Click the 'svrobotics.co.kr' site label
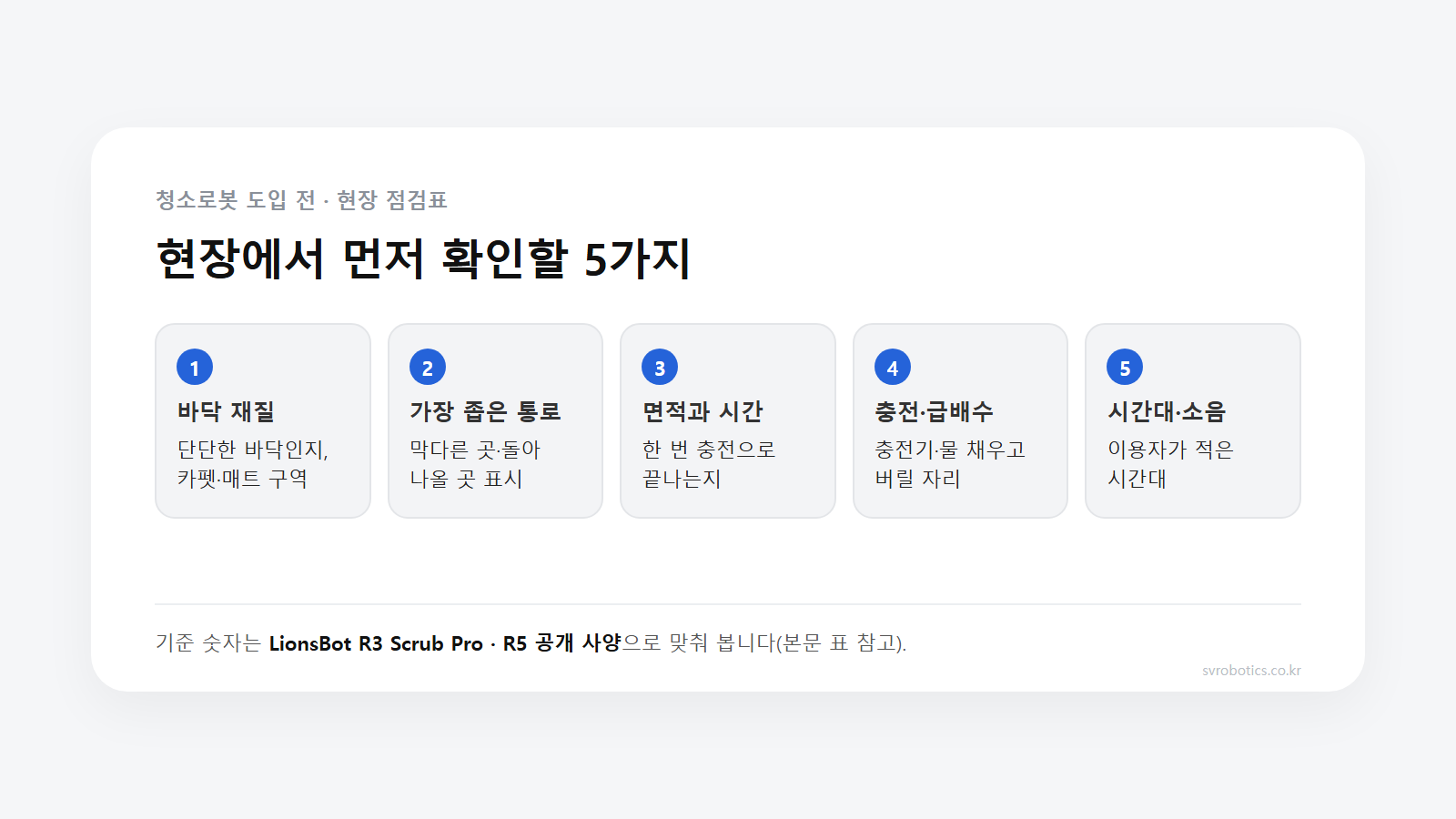The image size is (1456, 819). (1251, 671)
